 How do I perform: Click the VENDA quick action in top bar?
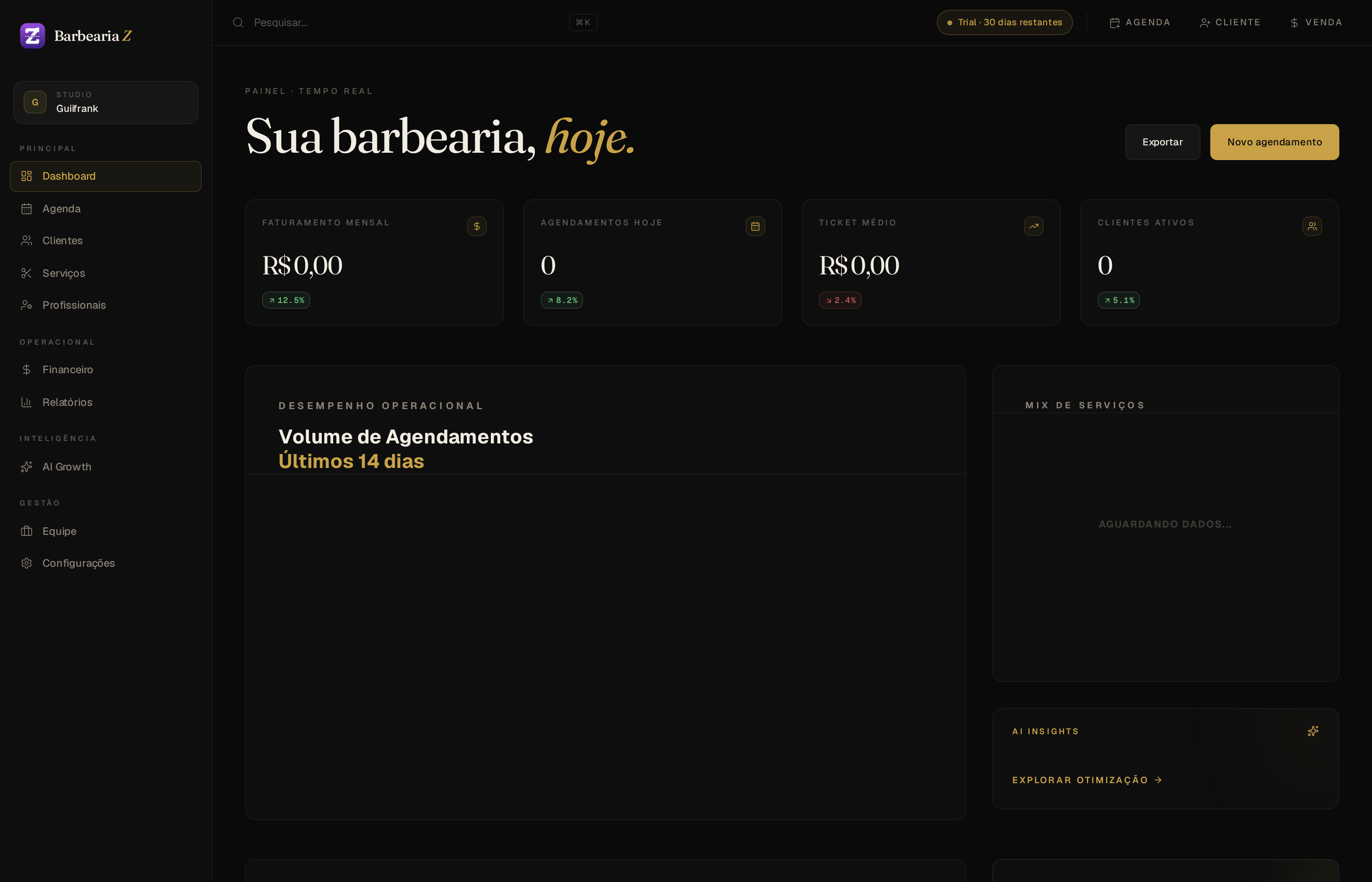1316,22
